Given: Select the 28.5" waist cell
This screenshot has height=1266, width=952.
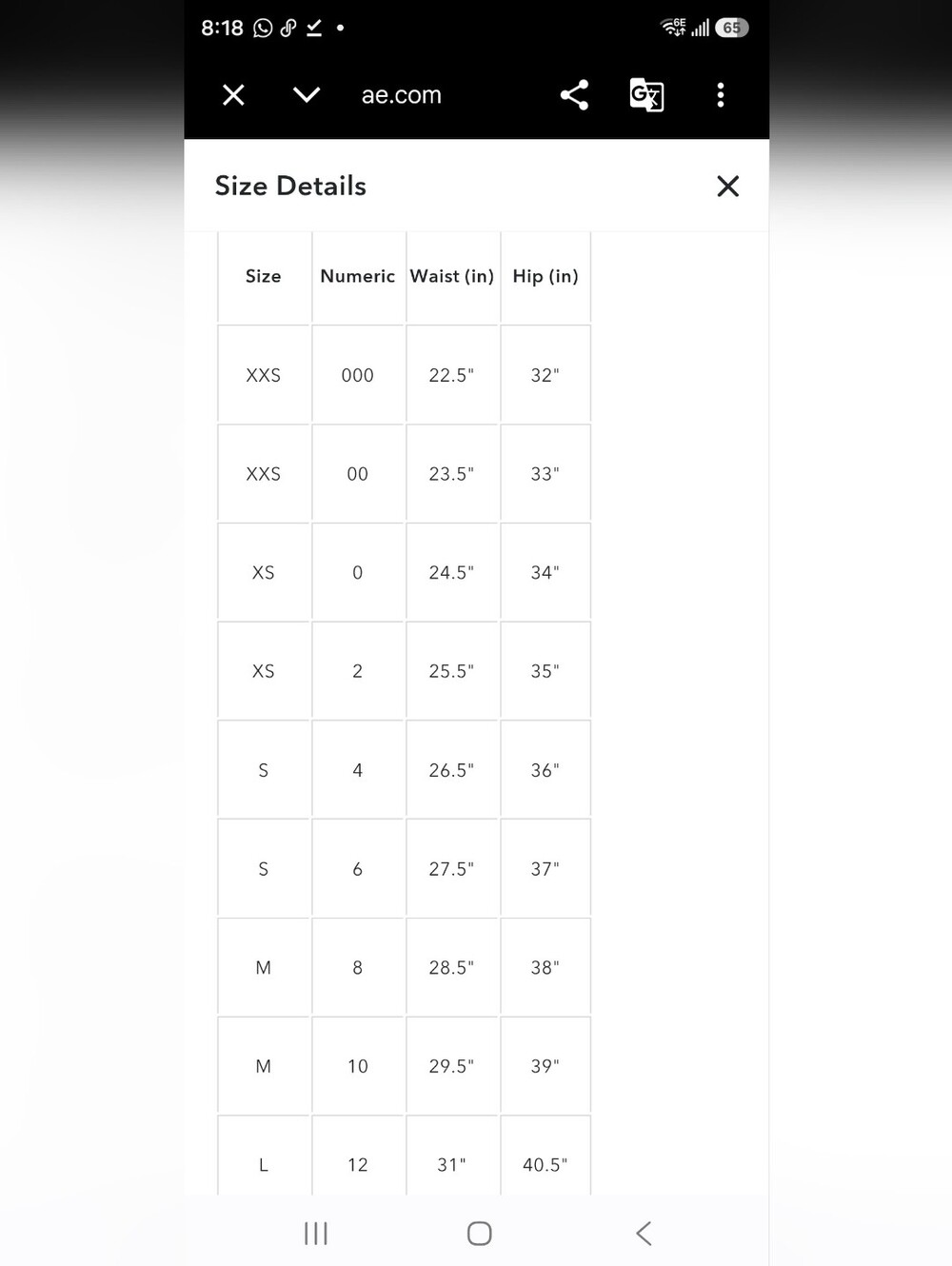Looking at the screenshot, I should pyautogui.click(x=452, y=967).
